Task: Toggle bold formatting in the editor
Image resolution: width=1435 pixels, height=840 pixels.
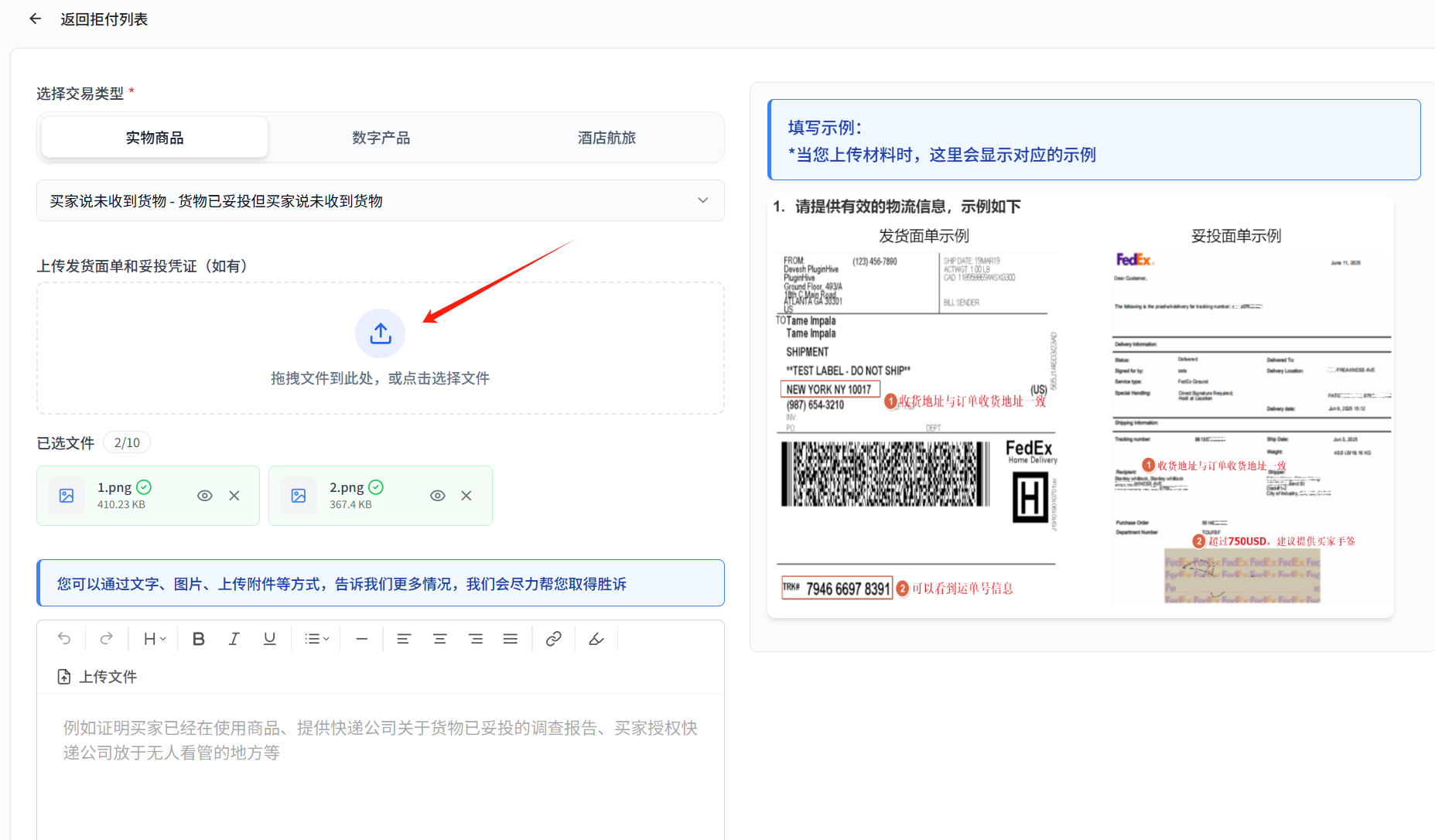Action: [199, 639]
